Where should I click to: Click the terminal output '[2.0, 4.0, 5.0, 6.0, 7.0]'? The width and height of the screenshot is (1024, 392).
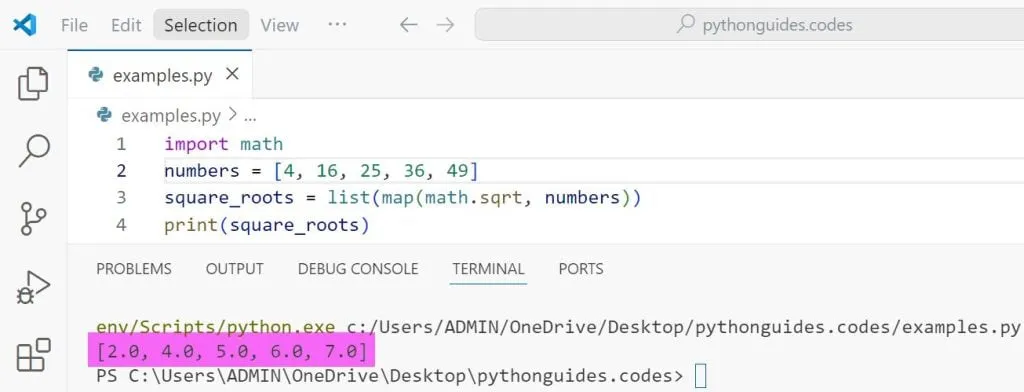click(x=231, y=351)
